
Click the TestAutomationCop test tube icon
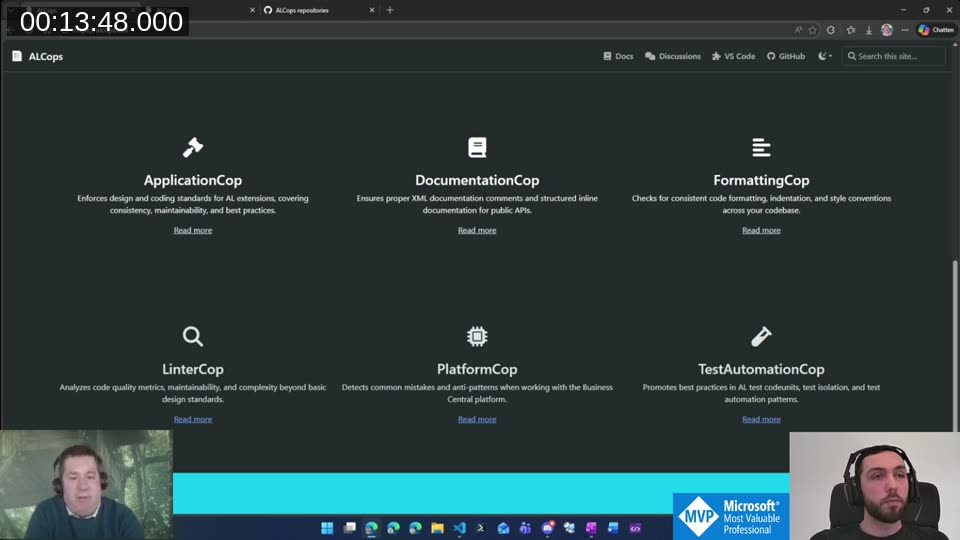[x=761, y=336]
